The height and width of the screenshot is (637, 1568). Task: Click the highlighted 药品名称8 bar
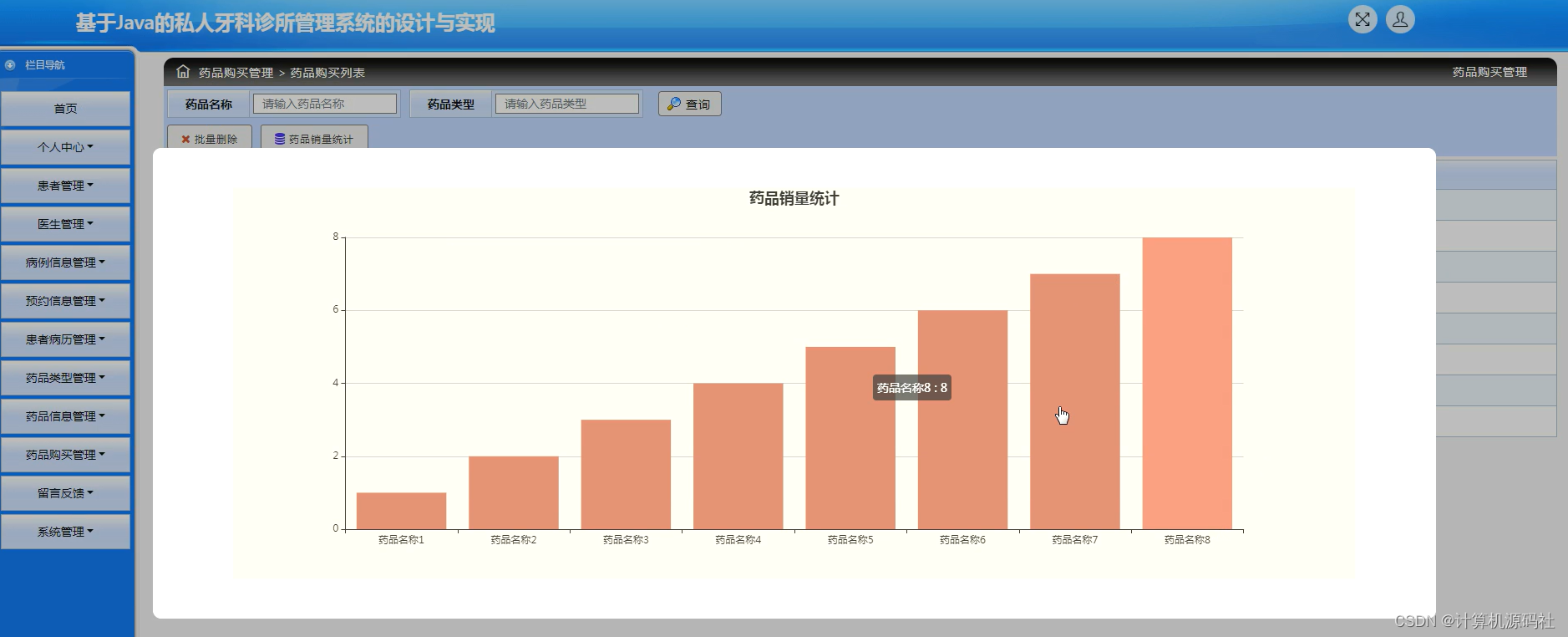click(1187, 383)
